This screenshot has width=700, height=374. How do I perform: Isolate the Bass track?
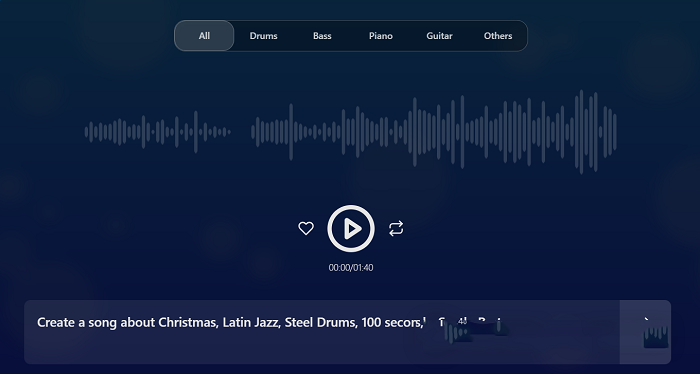click(322, 36)
